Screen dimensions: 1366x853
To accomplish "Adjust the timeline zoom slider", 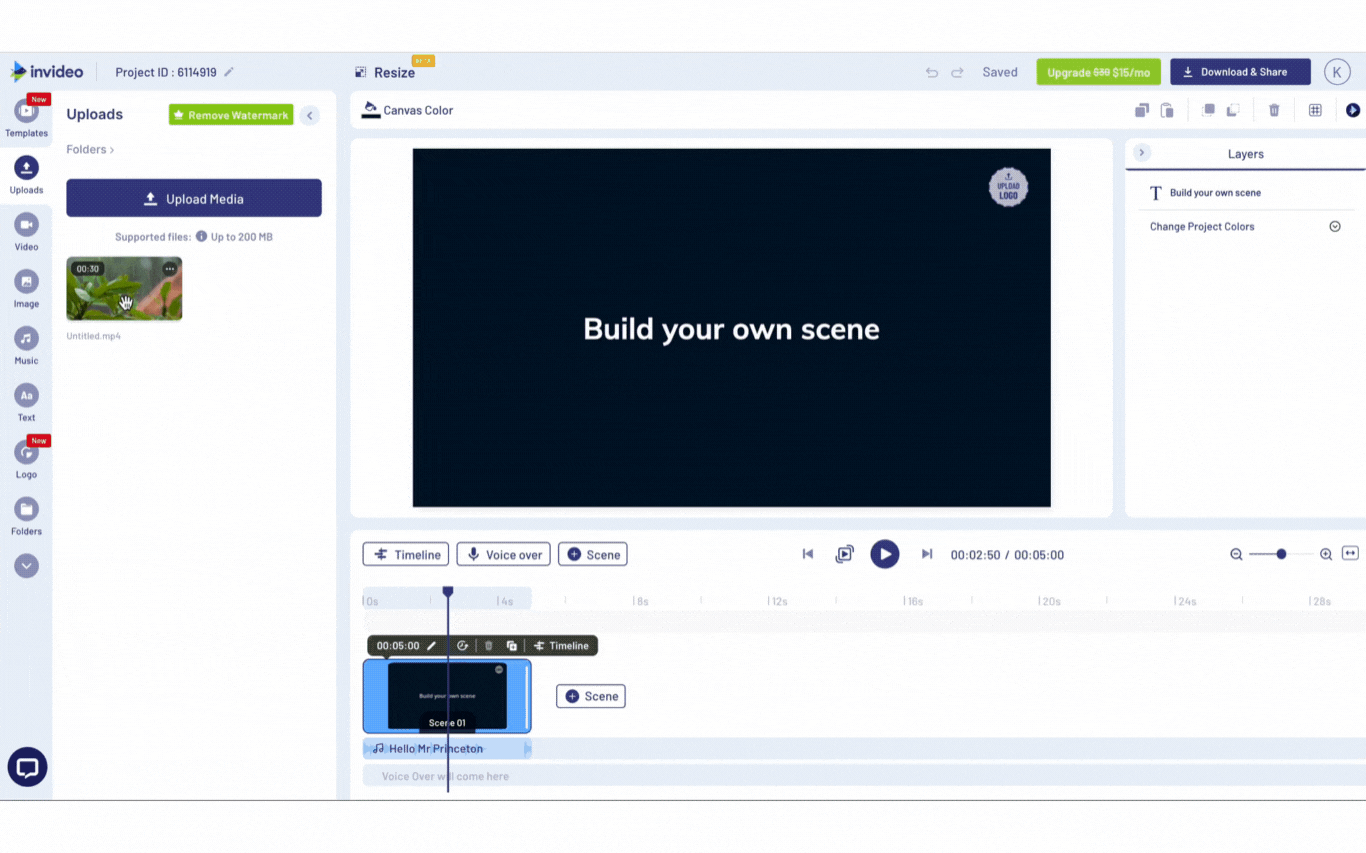I will pyautogui.click(x=1281, y=553).
